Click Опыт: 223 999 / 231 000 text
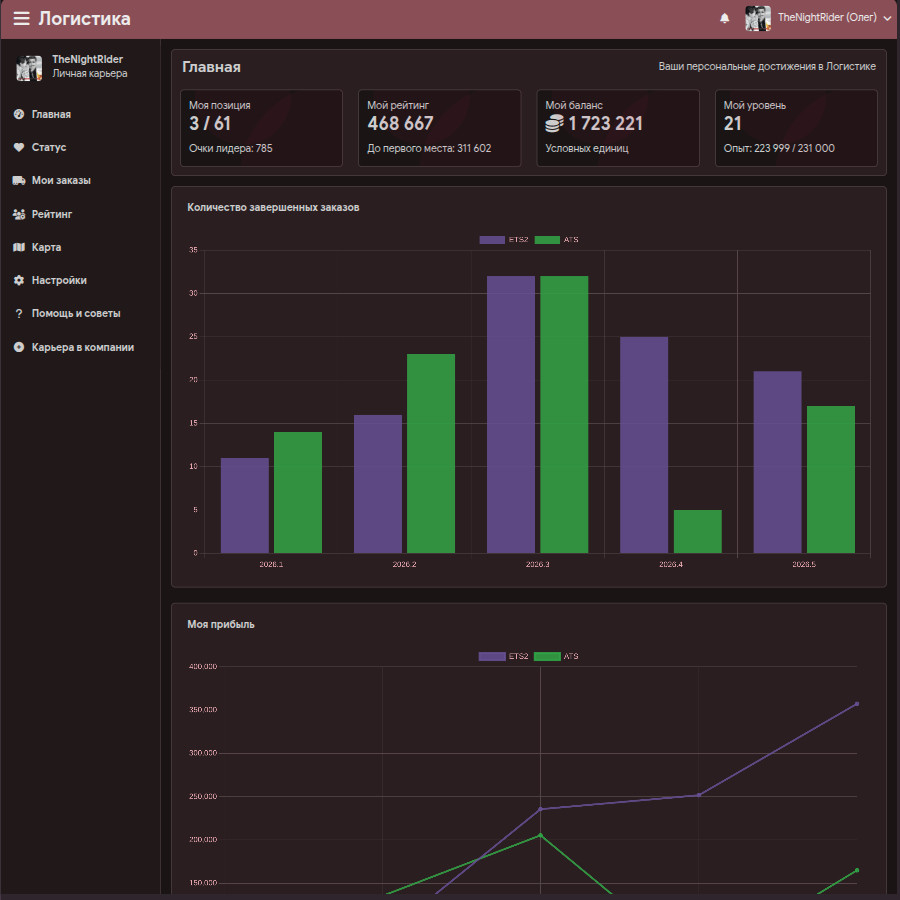Viewport: 900px width, 900px height. pyautogui.click(x=779, y=148)
